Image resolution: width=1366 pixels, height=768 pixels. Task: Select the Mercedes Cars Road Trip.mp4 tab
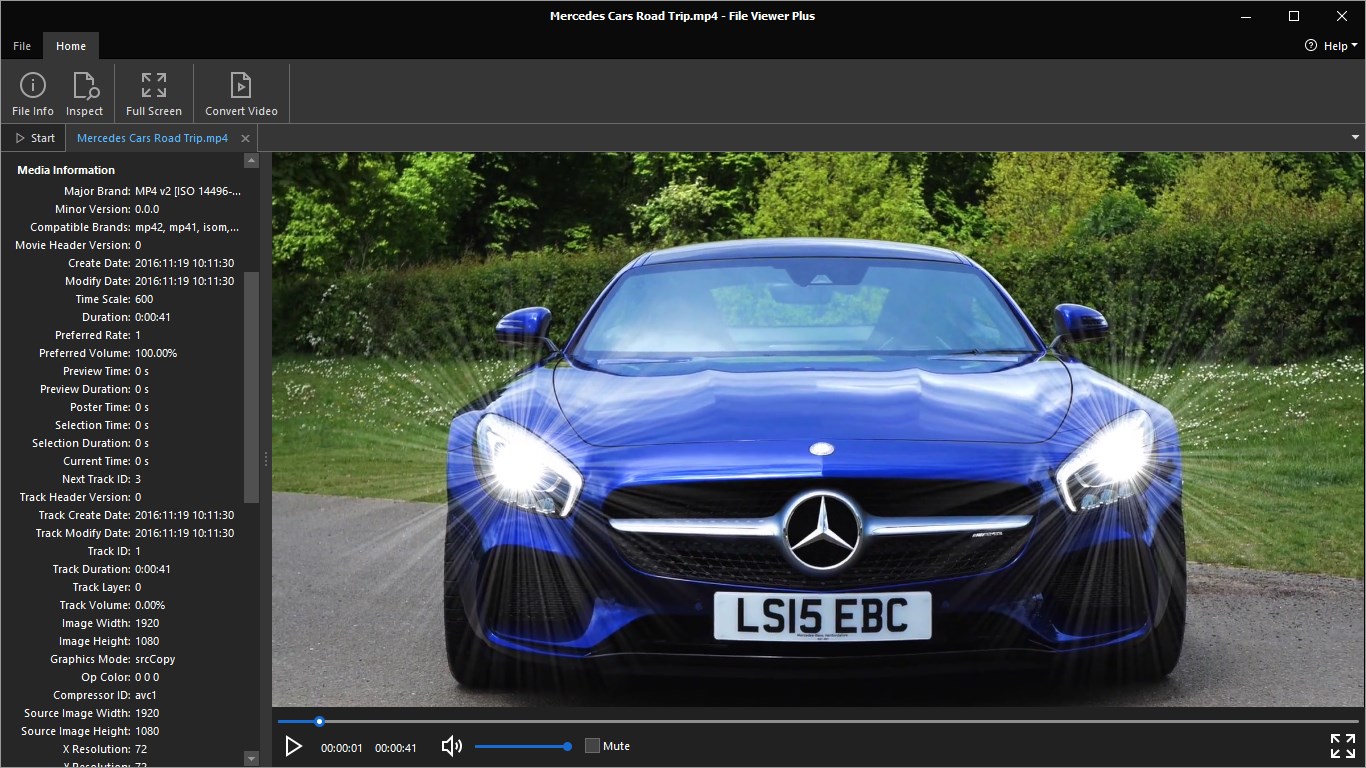pos(152,138)
